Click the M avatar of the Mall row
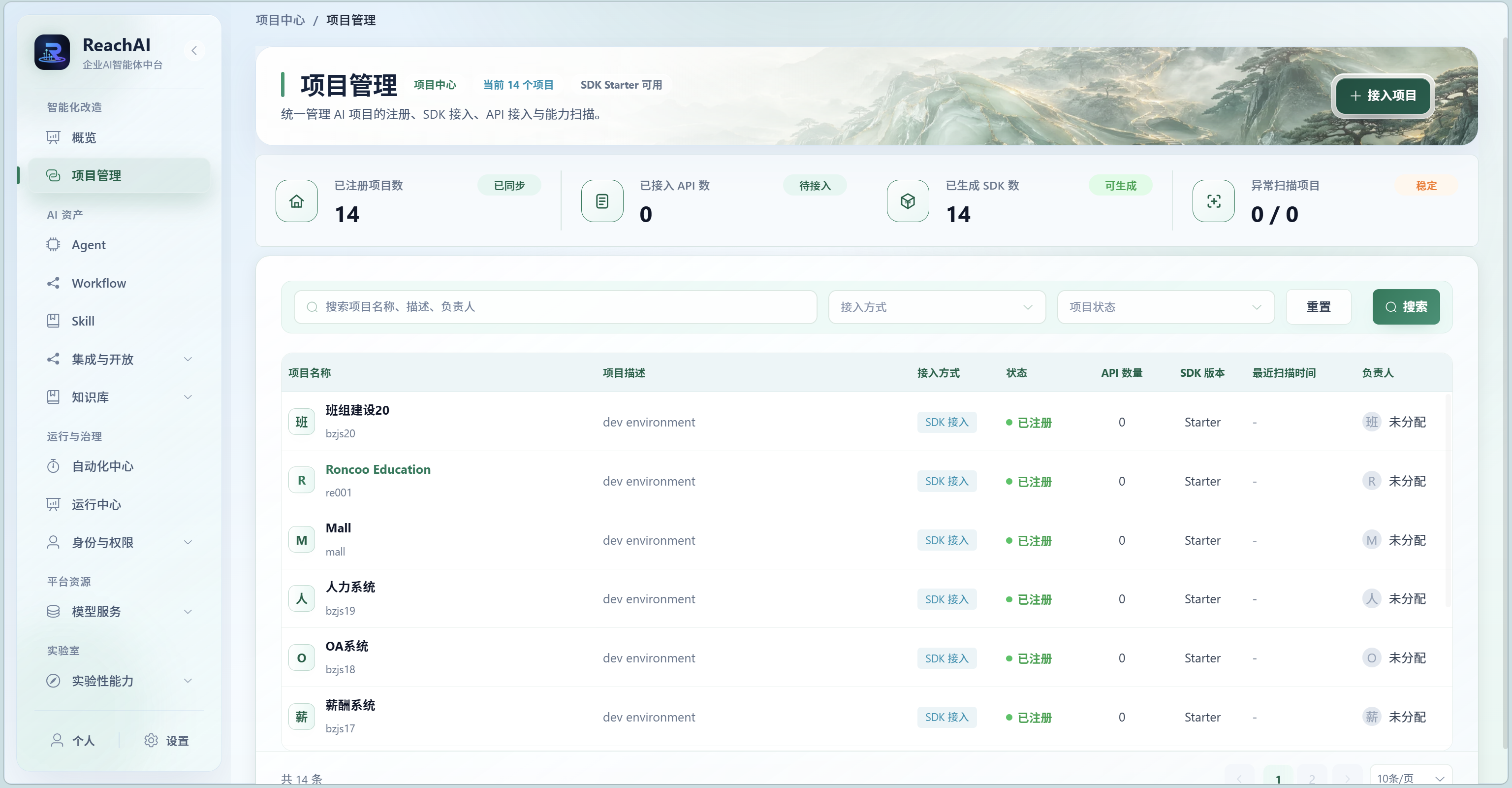1512x788 pixels. (x=302, y=540)
